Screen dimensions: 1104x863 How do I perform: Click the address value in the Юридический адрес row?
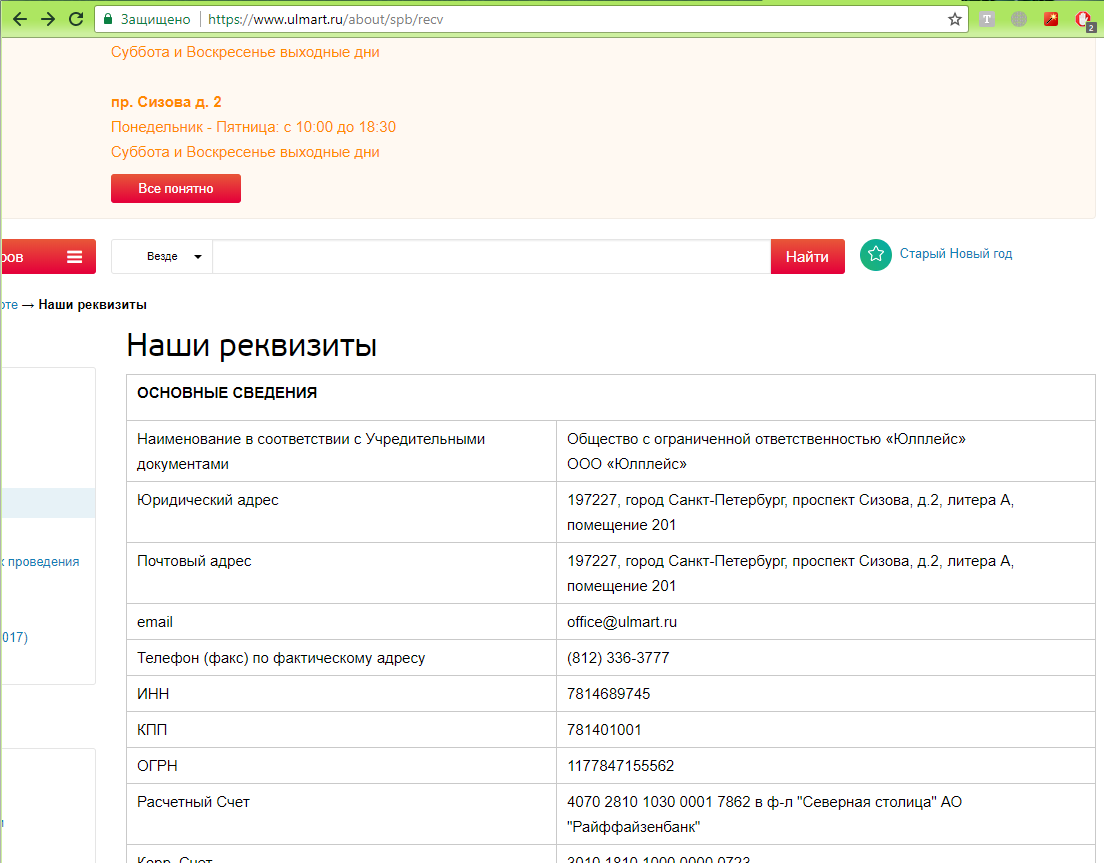pyautogui.click(x=825, y=512)
